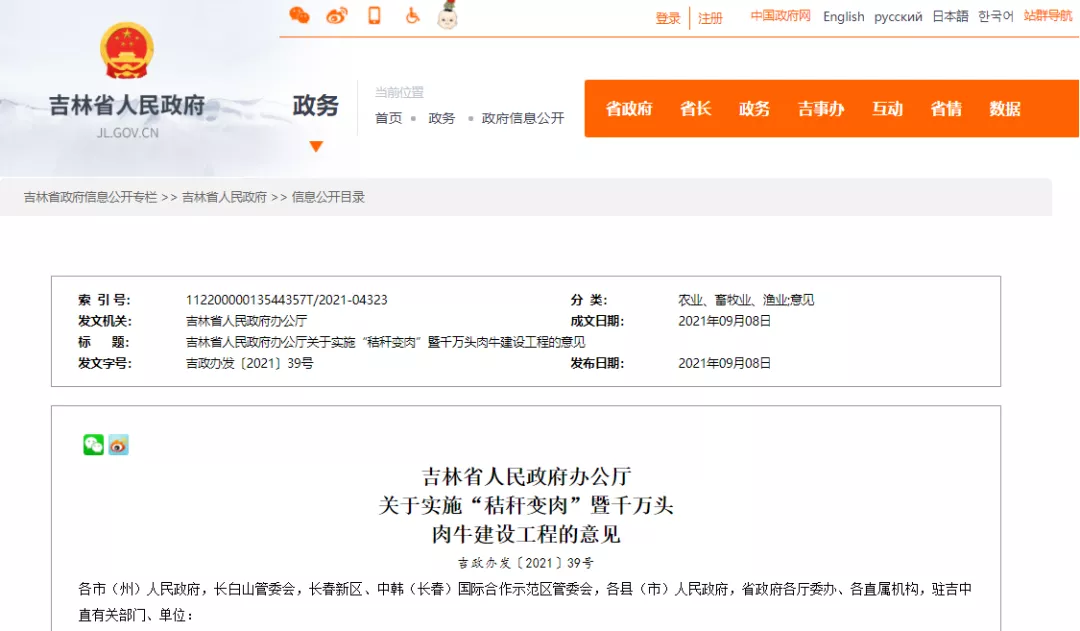The width and height of the screenshot is (1080, 631).
Task: Open 吉事办 in orange navigation bar
Action: tap(821, 109)
